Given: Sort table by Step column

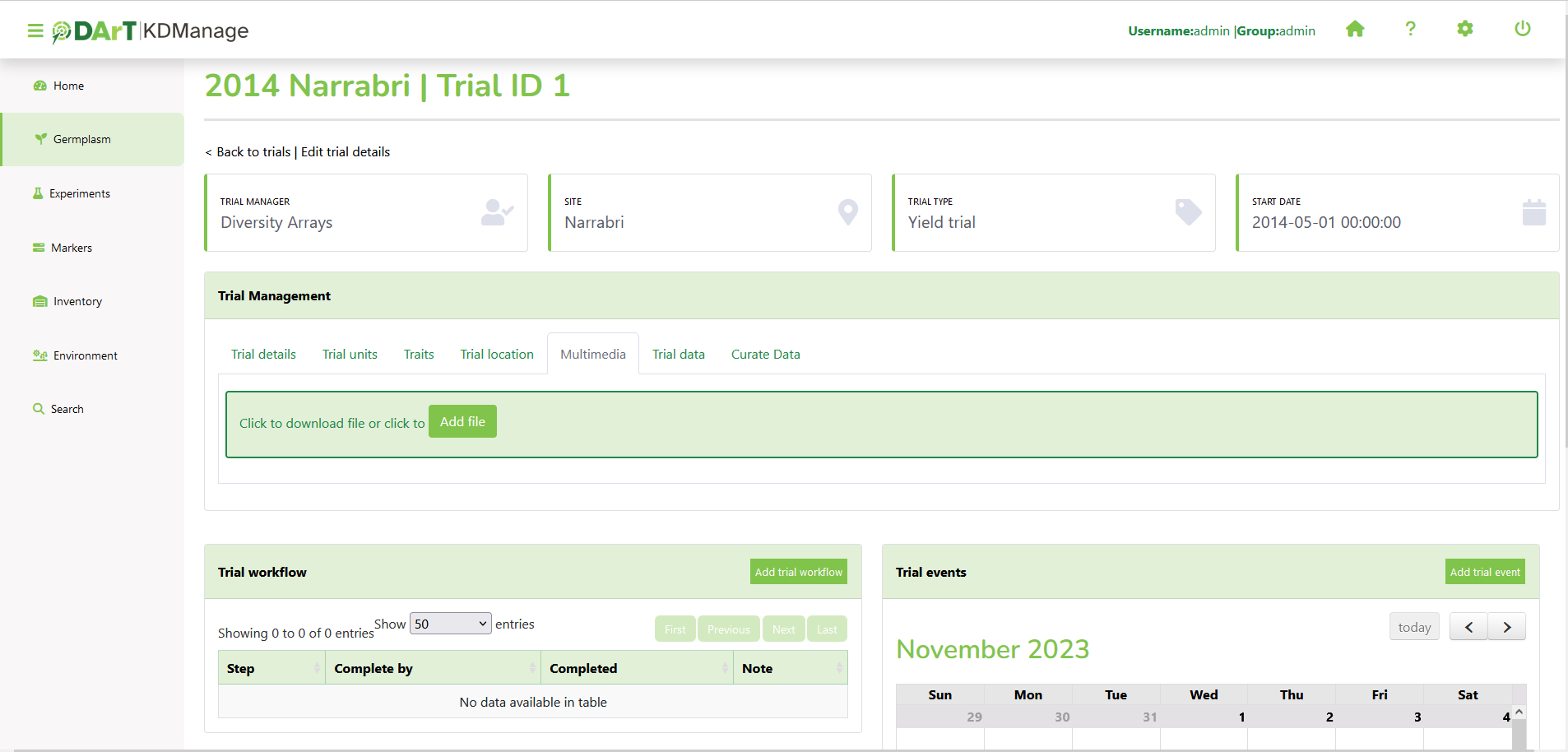Looking at the screenshot, I should click(x=271, y=668).
